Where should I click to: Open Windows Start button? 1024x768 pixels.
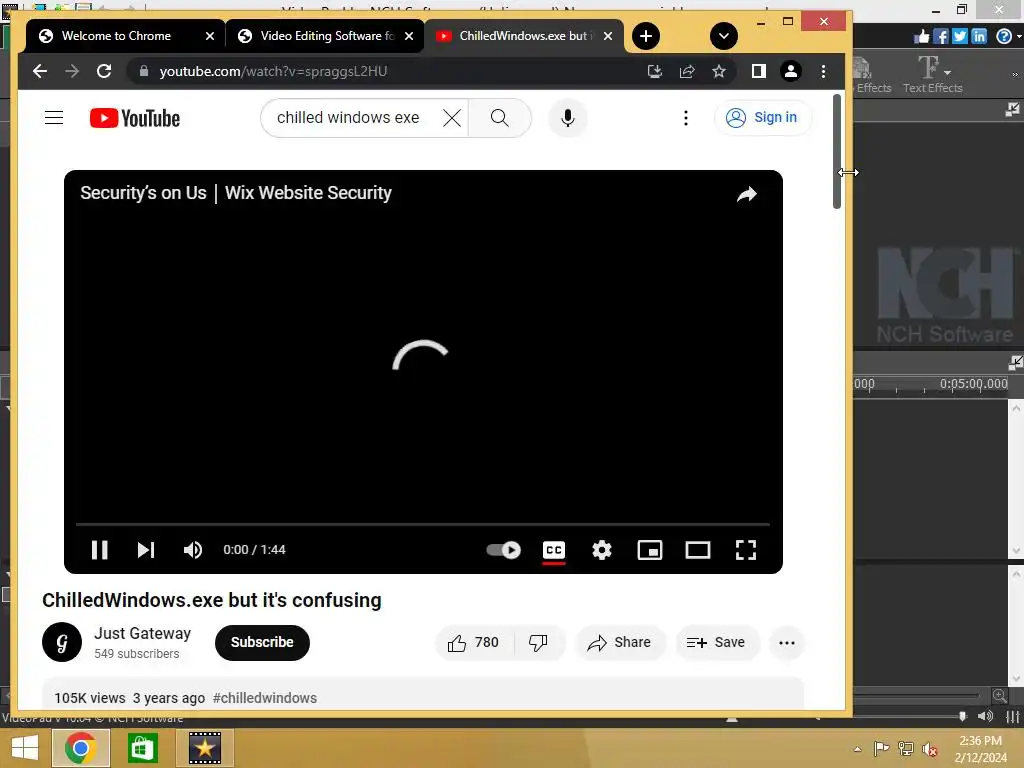pyautogui.click(x=25, y=748)
